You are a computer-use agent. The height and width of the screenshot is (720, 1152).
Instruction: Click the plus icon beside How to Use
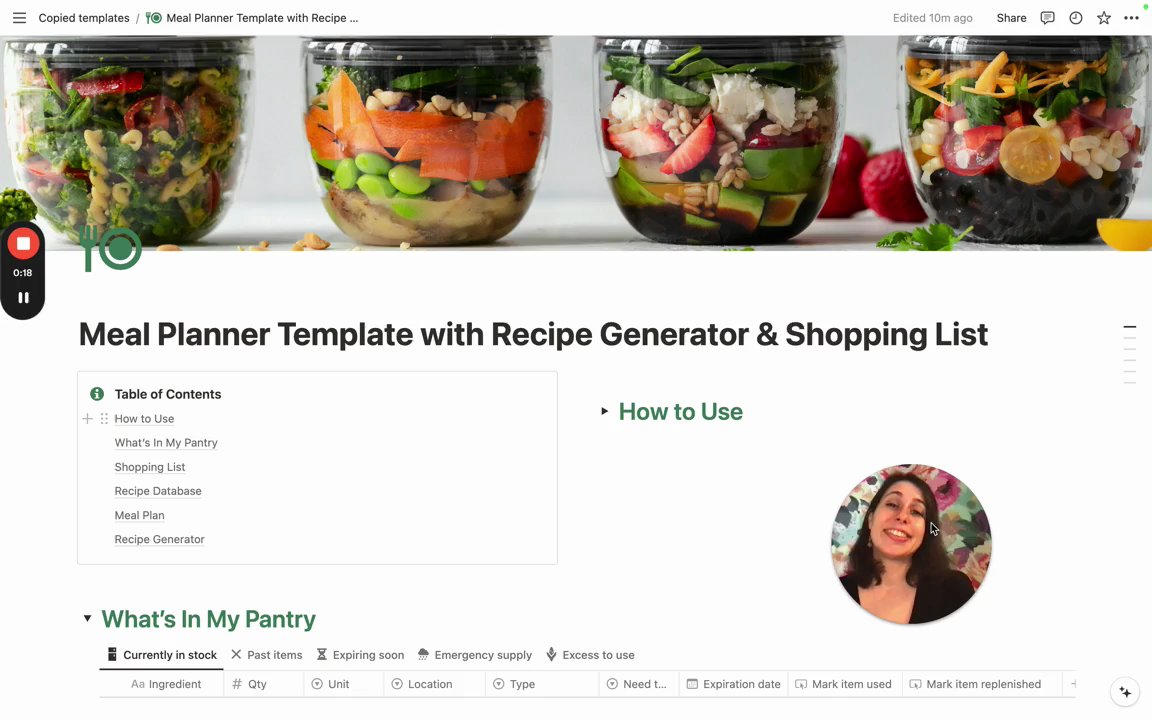[87, 419]
